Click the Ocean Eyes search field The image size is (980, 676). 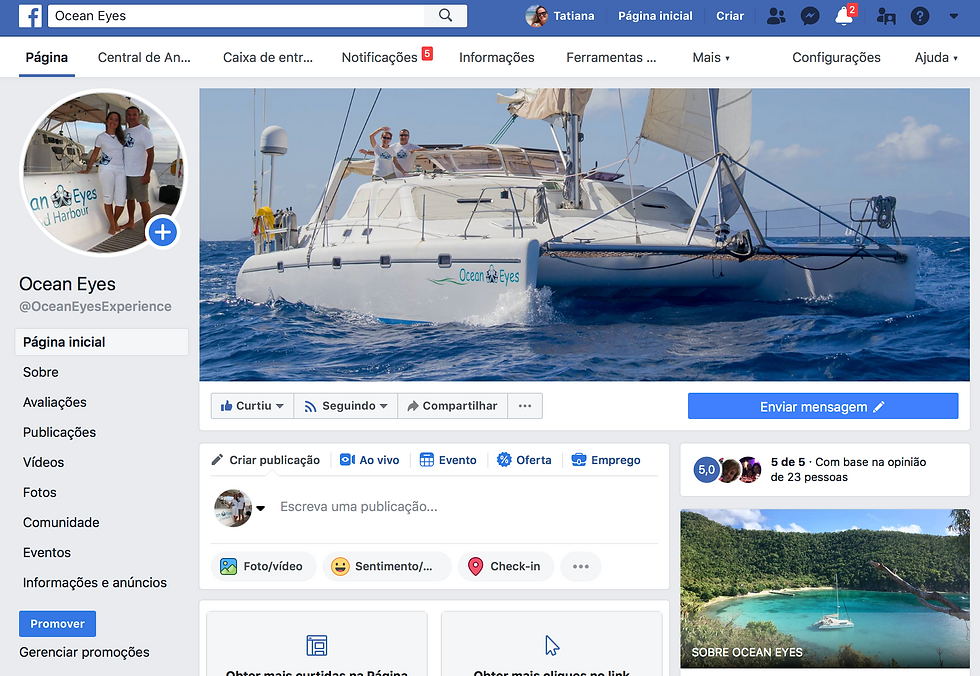point(236,16)
